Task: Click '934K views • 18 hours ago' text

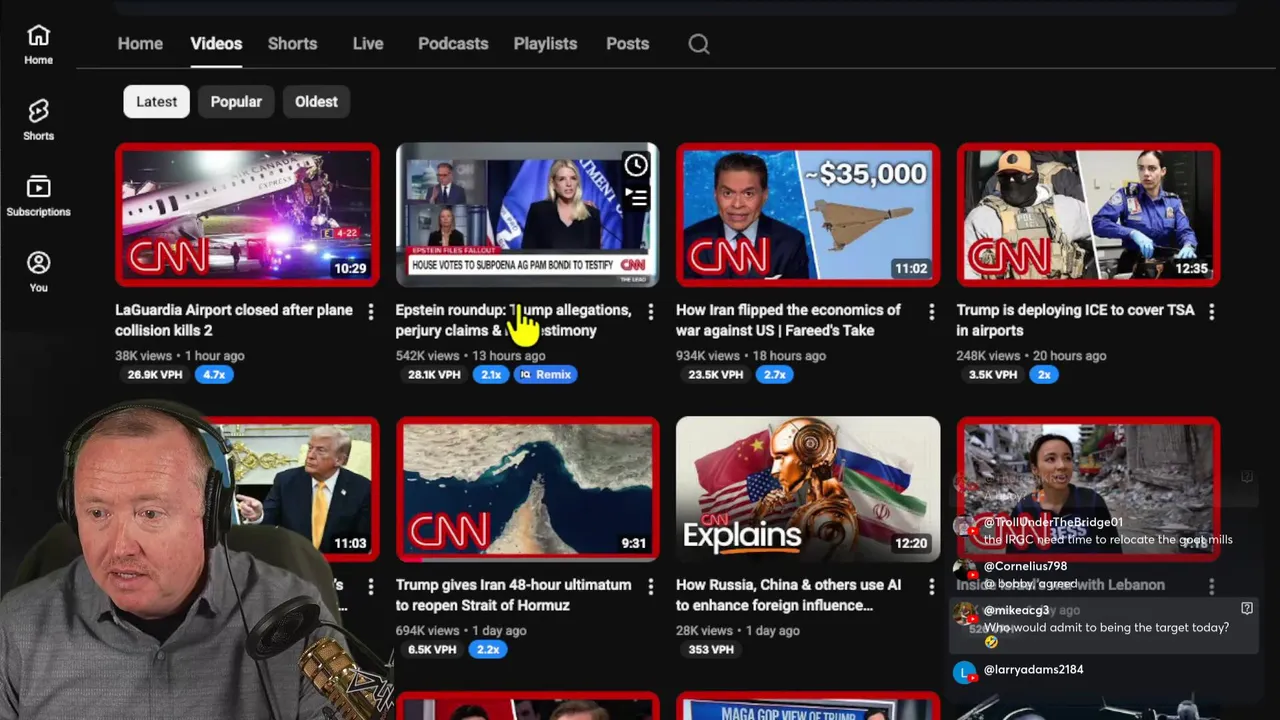Action: [x=751, y=355]
